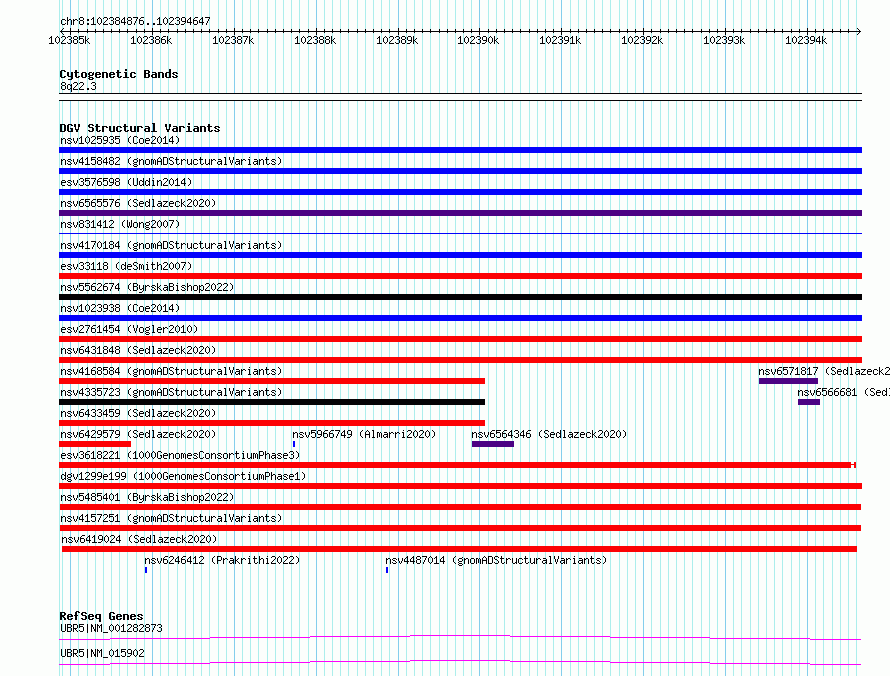Select the UBR5|NM_015902 transcript label

(x=102, y=653)
